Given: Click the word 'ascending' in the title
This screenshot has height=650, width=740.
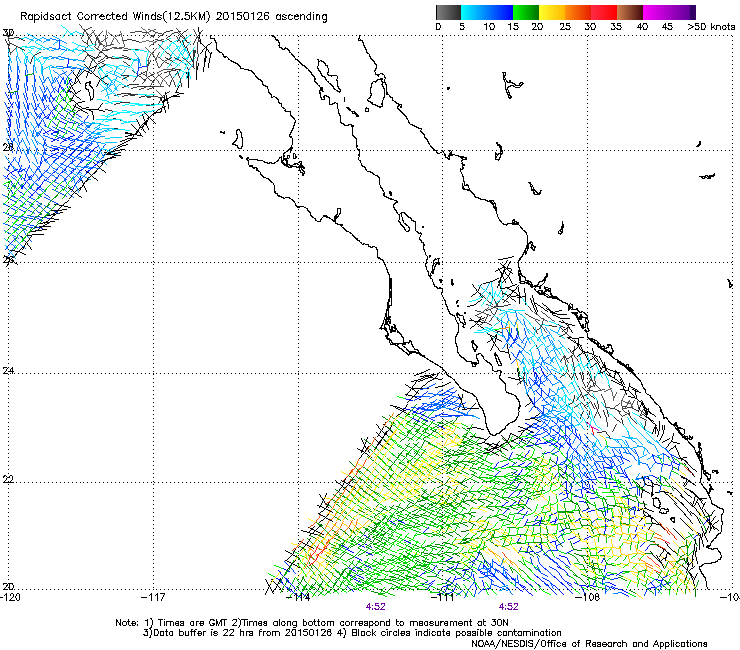Looking at the screenshot, I should pyautogui.click(x=301, y=17).
